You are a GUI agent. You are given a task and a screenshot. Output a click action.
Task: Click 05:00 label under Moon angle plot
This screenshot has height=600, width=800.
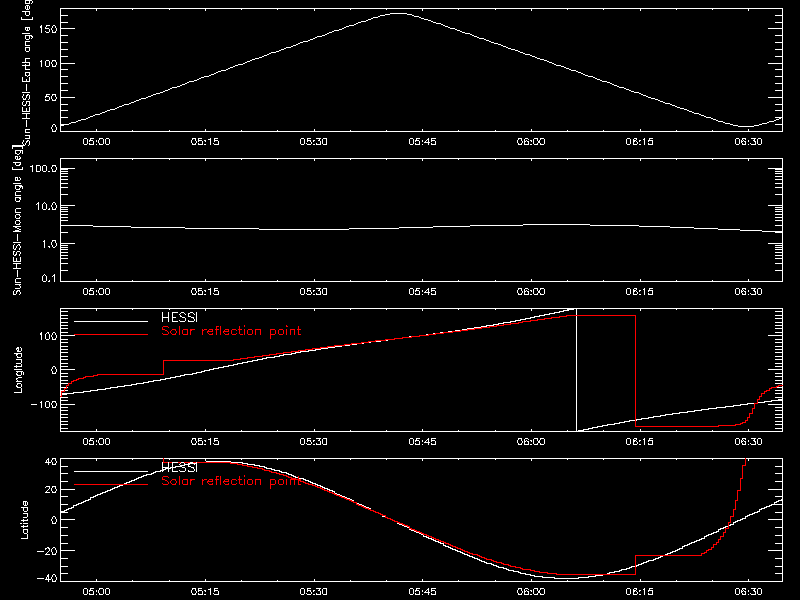96,292
